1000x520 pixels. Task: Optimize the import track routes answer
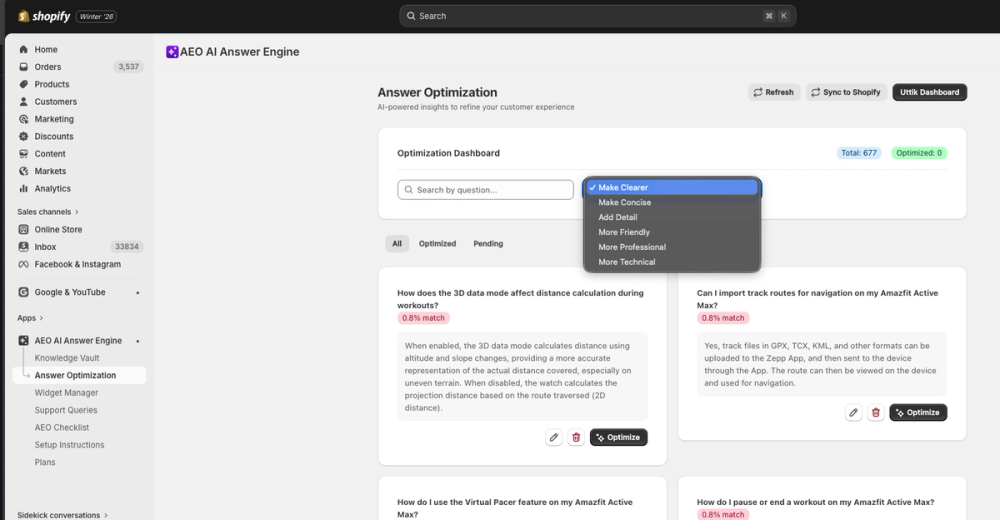pyautogui.click(x=918, y=412)
